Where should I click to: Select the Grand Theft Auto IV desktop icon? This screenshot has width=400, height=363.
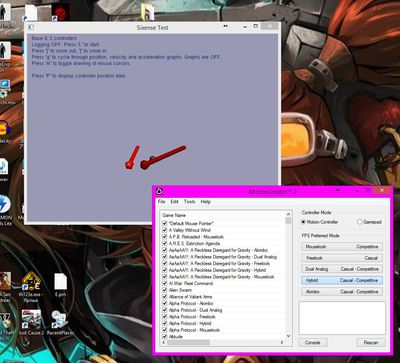click(6, 325)
